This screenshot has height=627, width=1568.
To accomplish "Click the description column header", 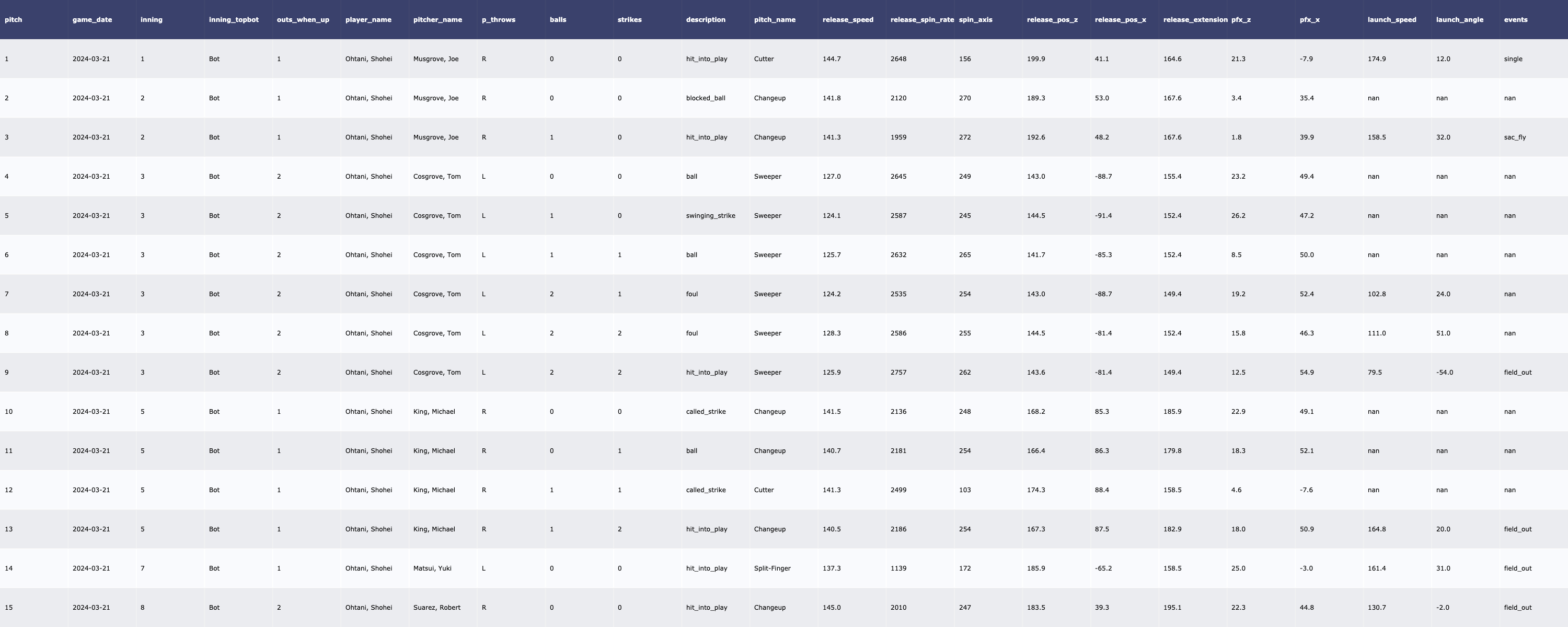I will (706, 19).
